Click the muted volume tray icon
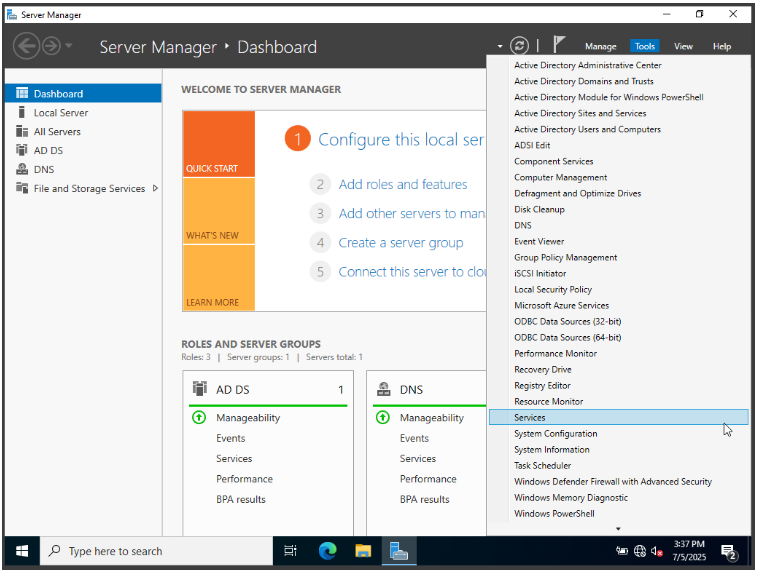 pyautogui.click(x=656, y=551)
